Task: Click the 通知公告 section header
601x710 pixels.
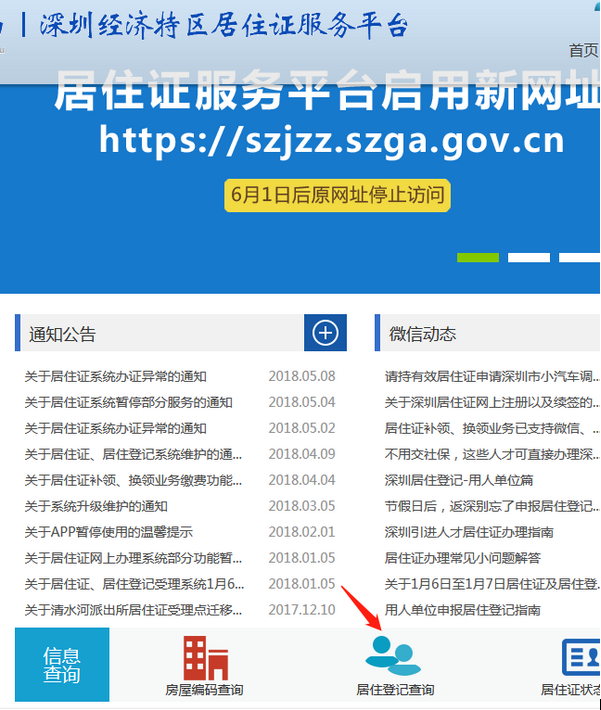Action: (x=63, y=334)
